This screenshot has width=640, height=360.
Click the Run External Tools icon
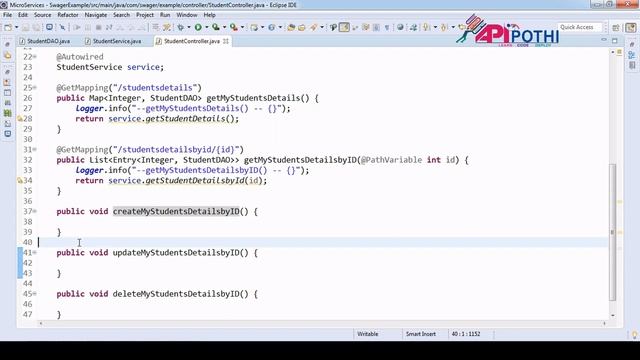[233, 27]
